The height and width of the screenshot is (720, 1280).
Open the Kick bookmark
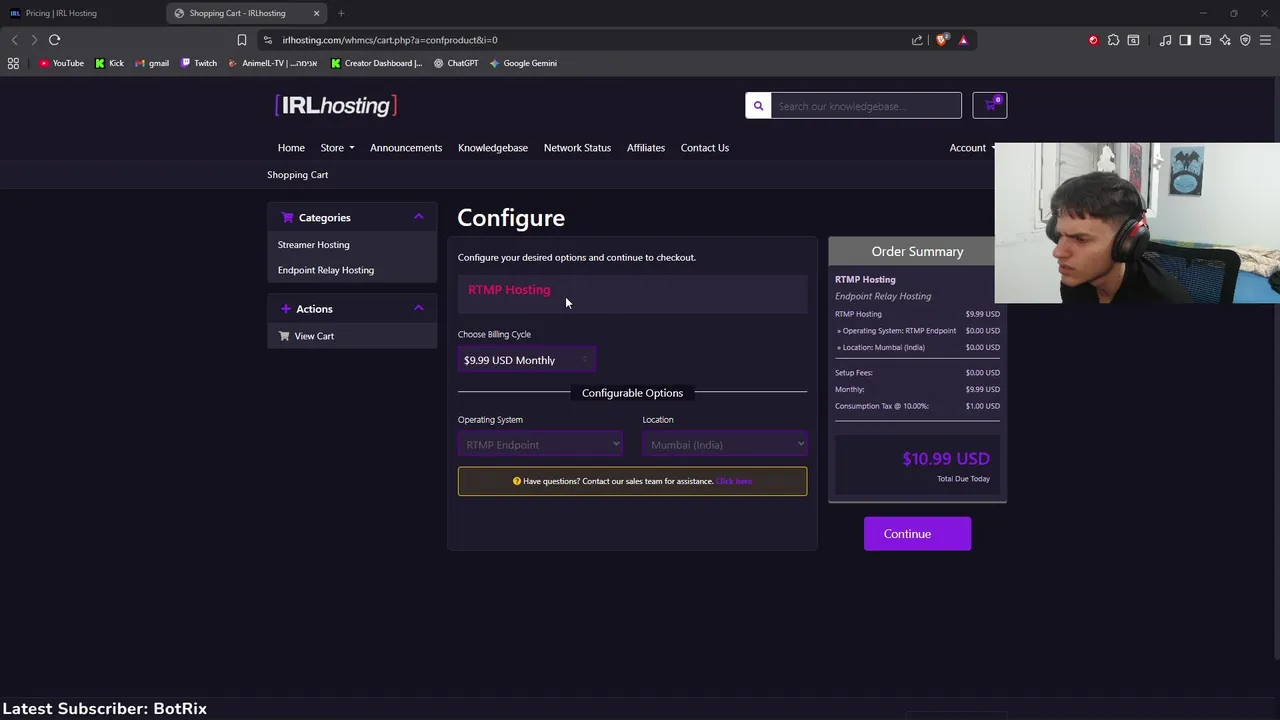pos(109,63)
